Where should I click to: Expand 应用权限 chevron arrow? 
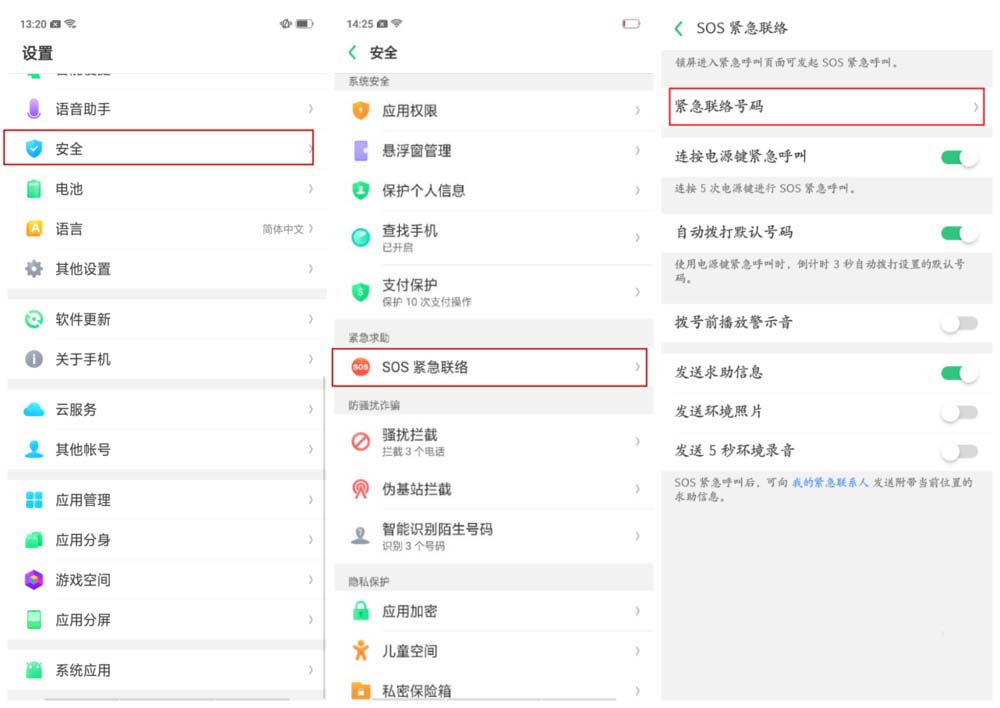coord(637,110)
